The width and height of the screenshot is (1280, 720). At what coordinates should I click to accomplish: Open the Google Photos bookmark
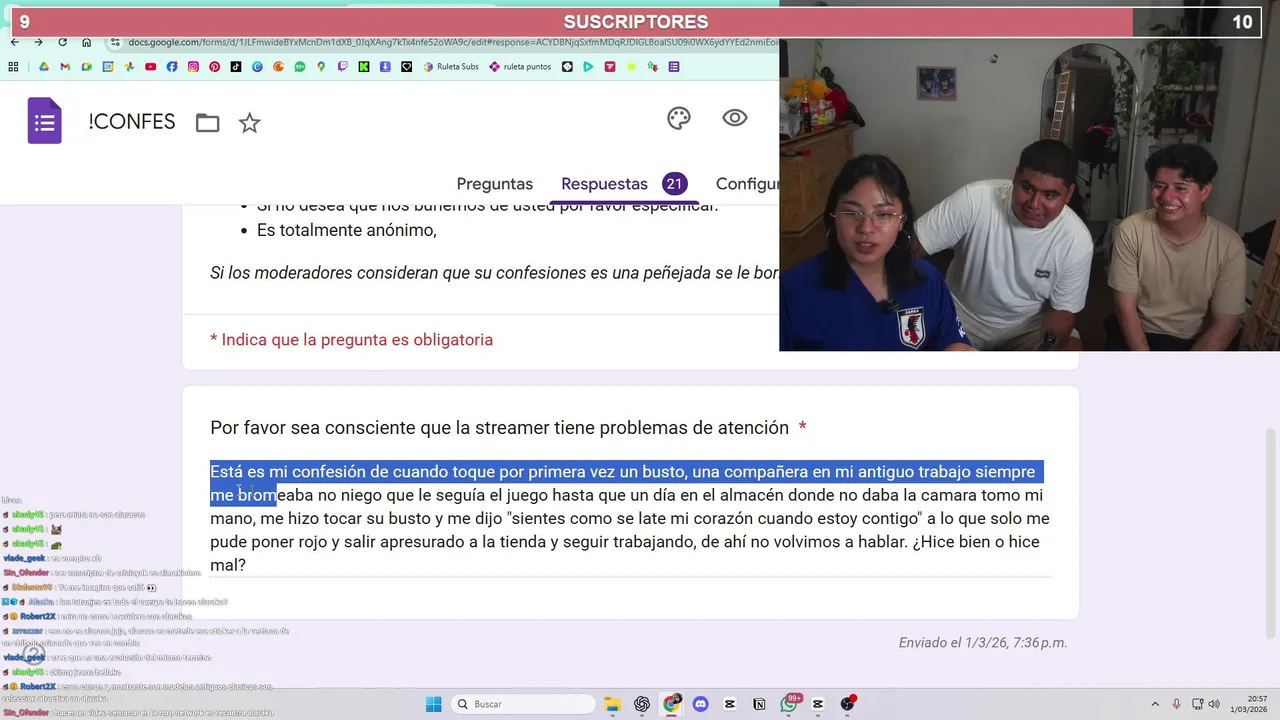(x=129, y=67)
